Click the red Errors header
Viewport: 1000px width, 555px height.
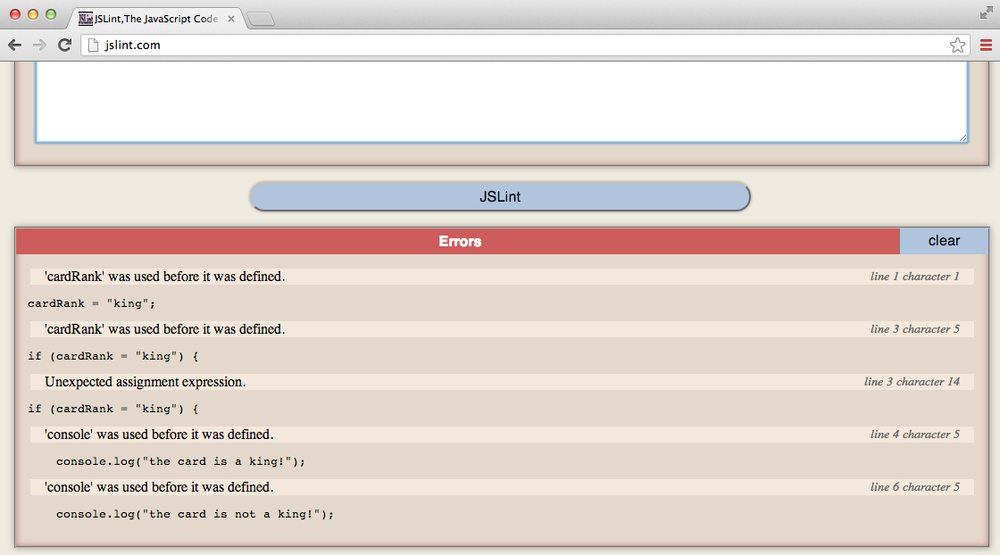(x=458, y=241)
